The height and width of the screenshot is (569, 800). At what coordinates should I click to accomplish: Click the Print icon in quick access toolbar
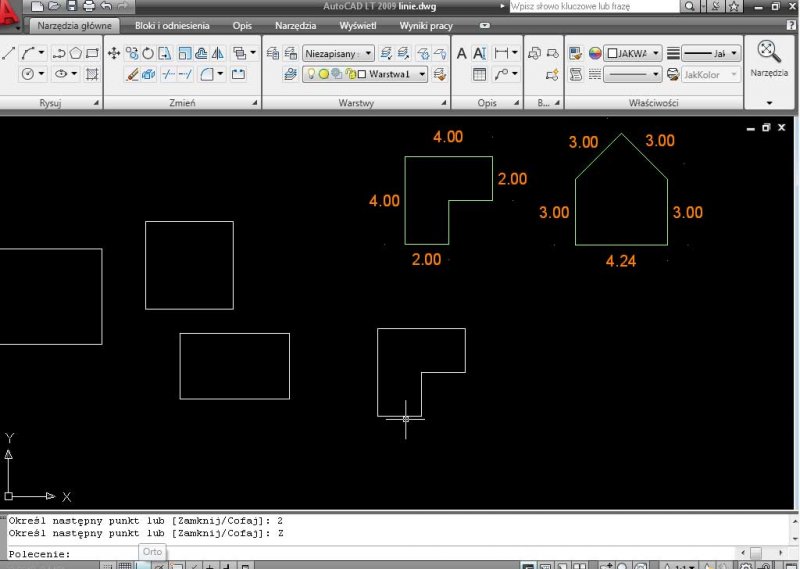pos(88,6)
